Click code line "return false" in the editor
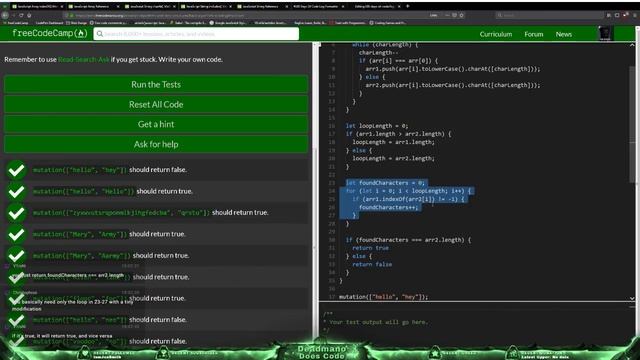Viewport: 640px width, 360px height. (372, 264)
